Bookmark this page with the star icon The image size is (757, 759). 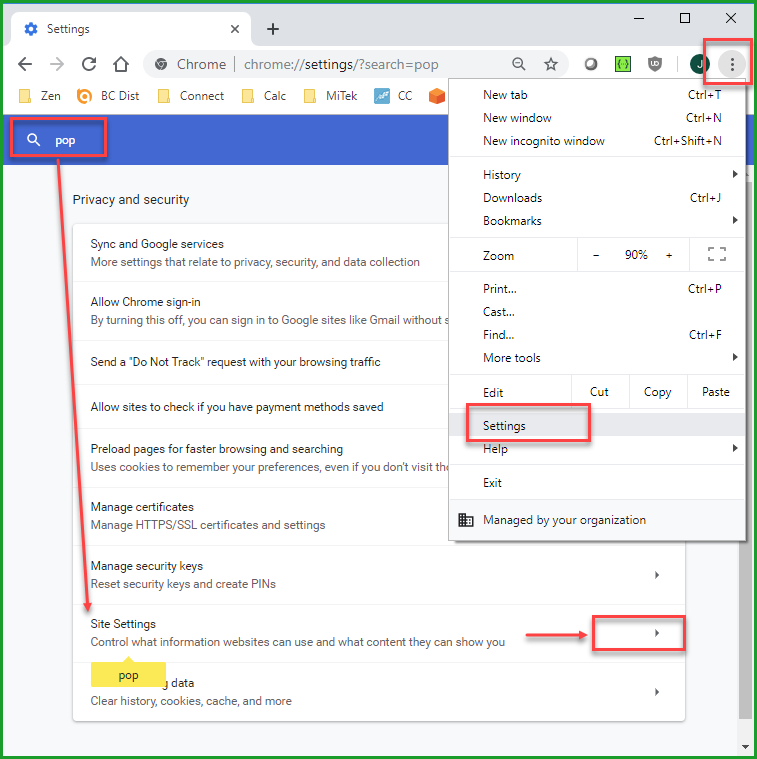pyautogui.click(x=551, y=64)
